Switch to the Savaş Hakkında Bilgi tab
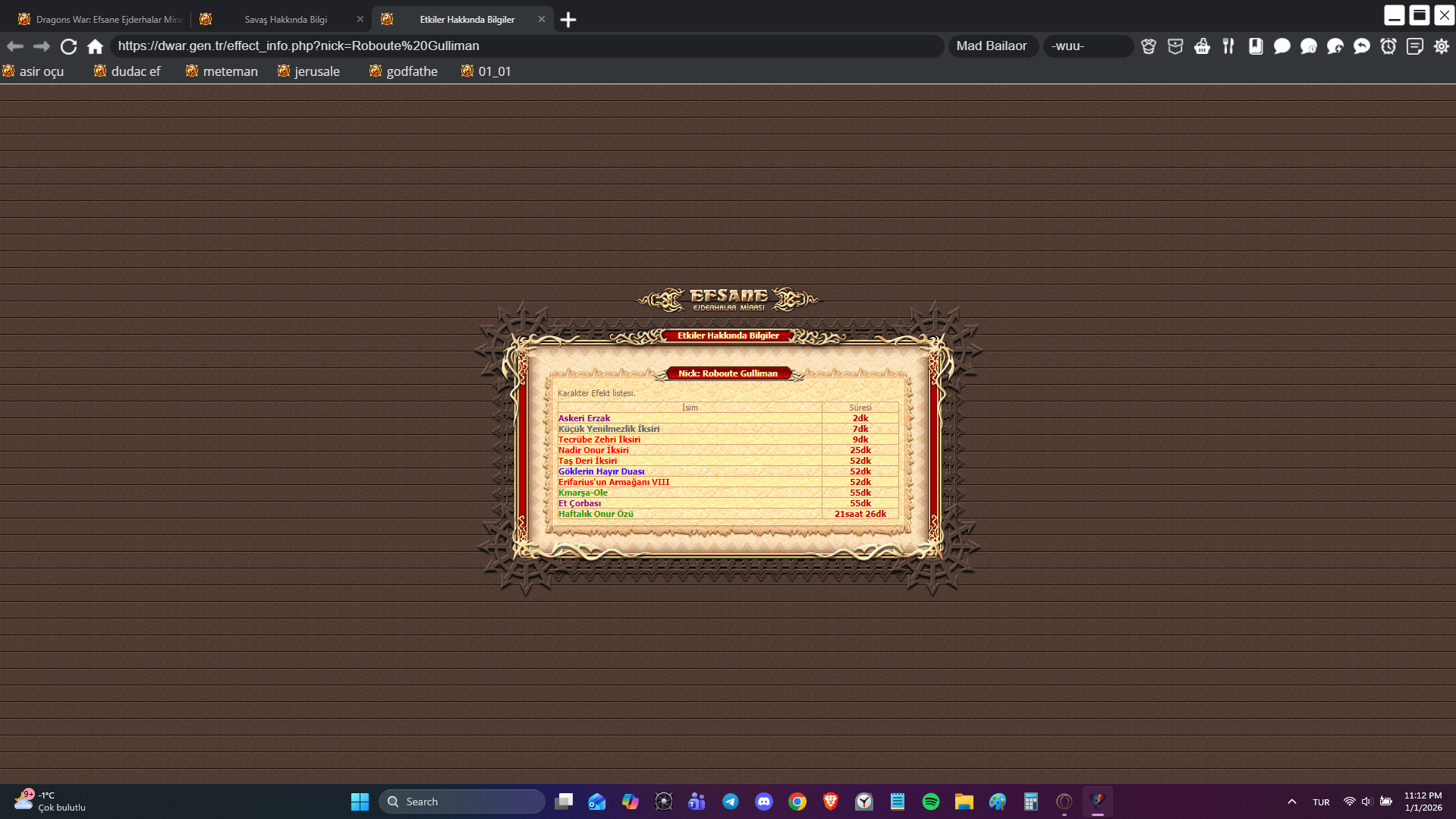1456x819 pixels. coord(281,20)
